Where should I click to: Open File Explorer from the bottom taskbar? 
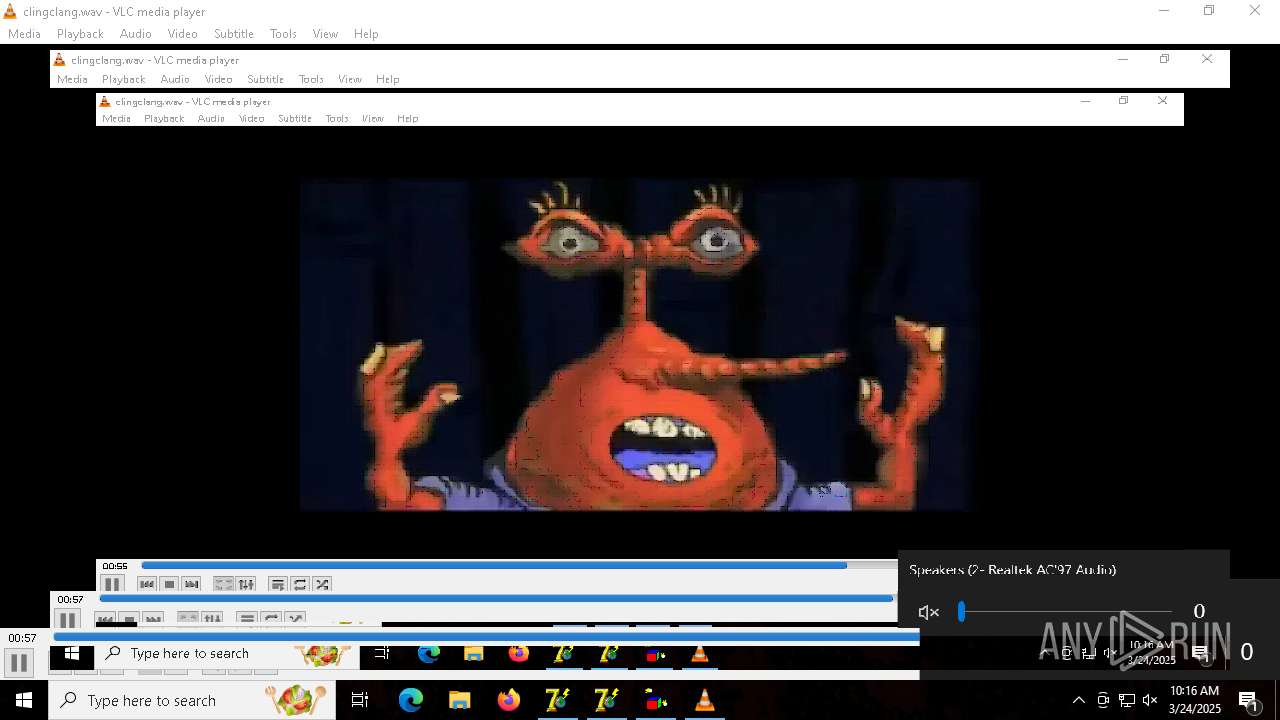point(459,700)
